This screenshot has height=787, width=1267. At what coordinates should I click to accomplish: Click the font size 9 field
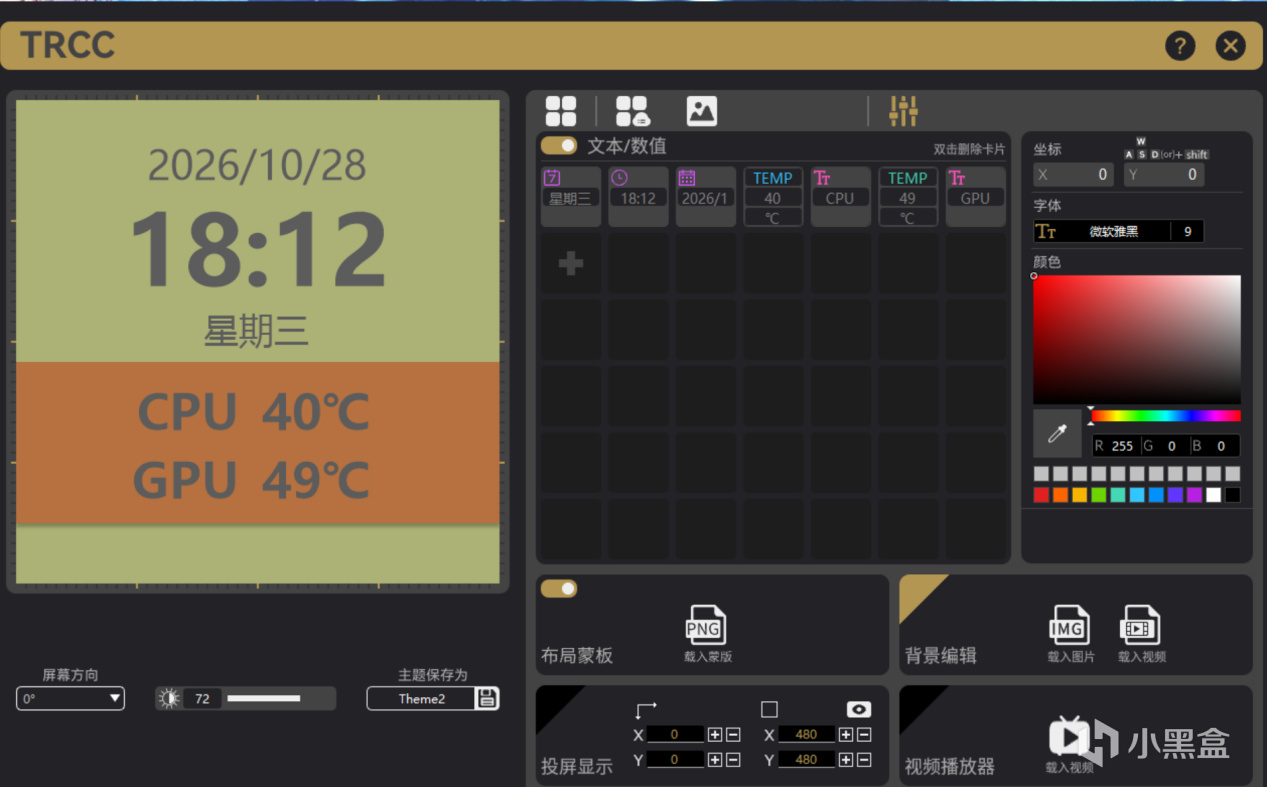point(1187,231)
